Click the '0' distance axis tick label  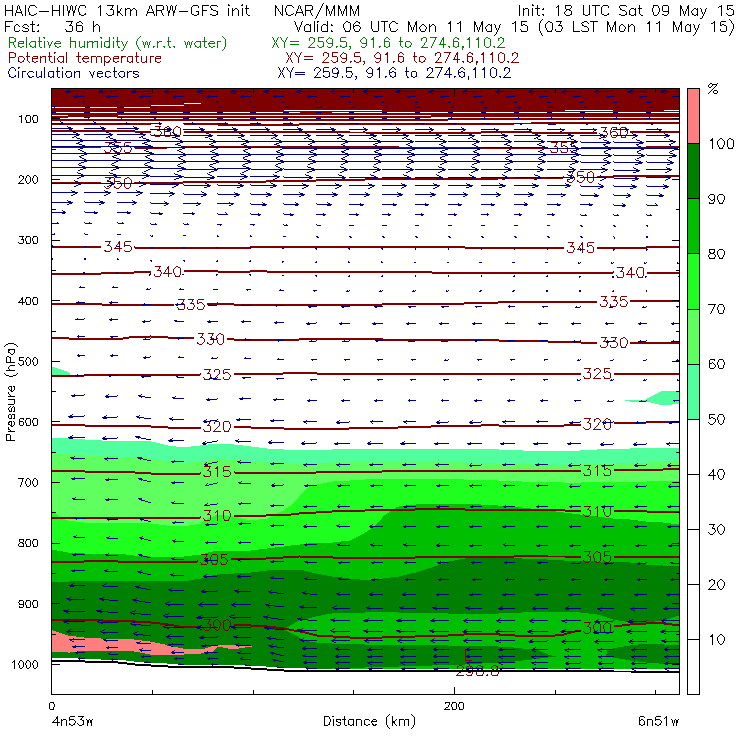[51, 706]
